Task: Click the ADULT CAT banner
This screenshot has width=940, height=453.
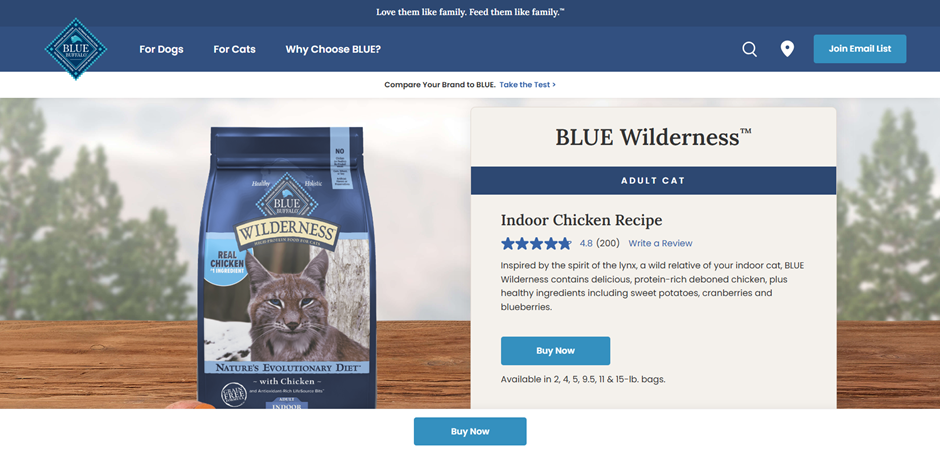Action: 653,180
